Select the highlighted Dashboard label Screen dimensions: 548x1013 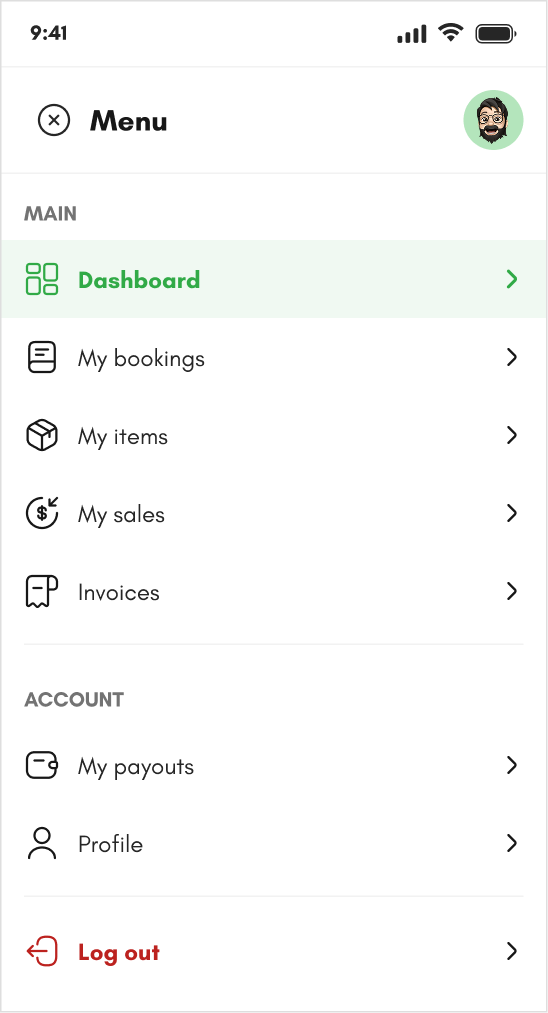139,280
